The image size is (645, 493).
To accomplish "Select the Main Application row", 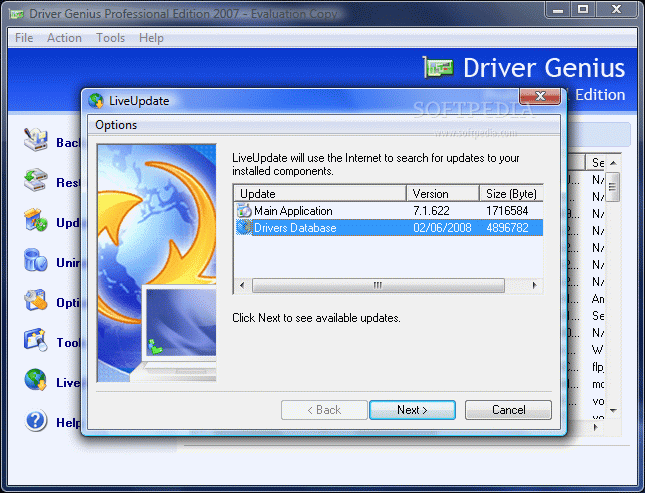I will click(389, 211).
